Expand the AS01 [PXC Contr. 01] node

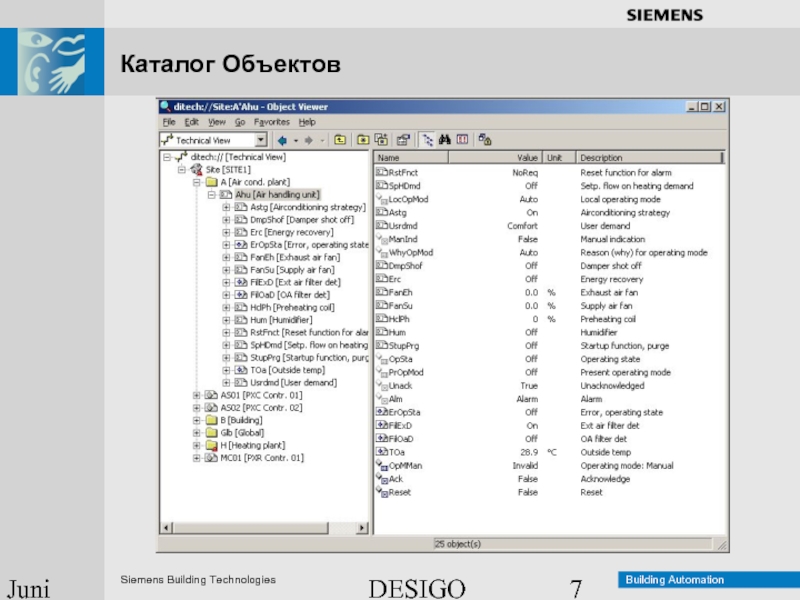click(196, 395)
